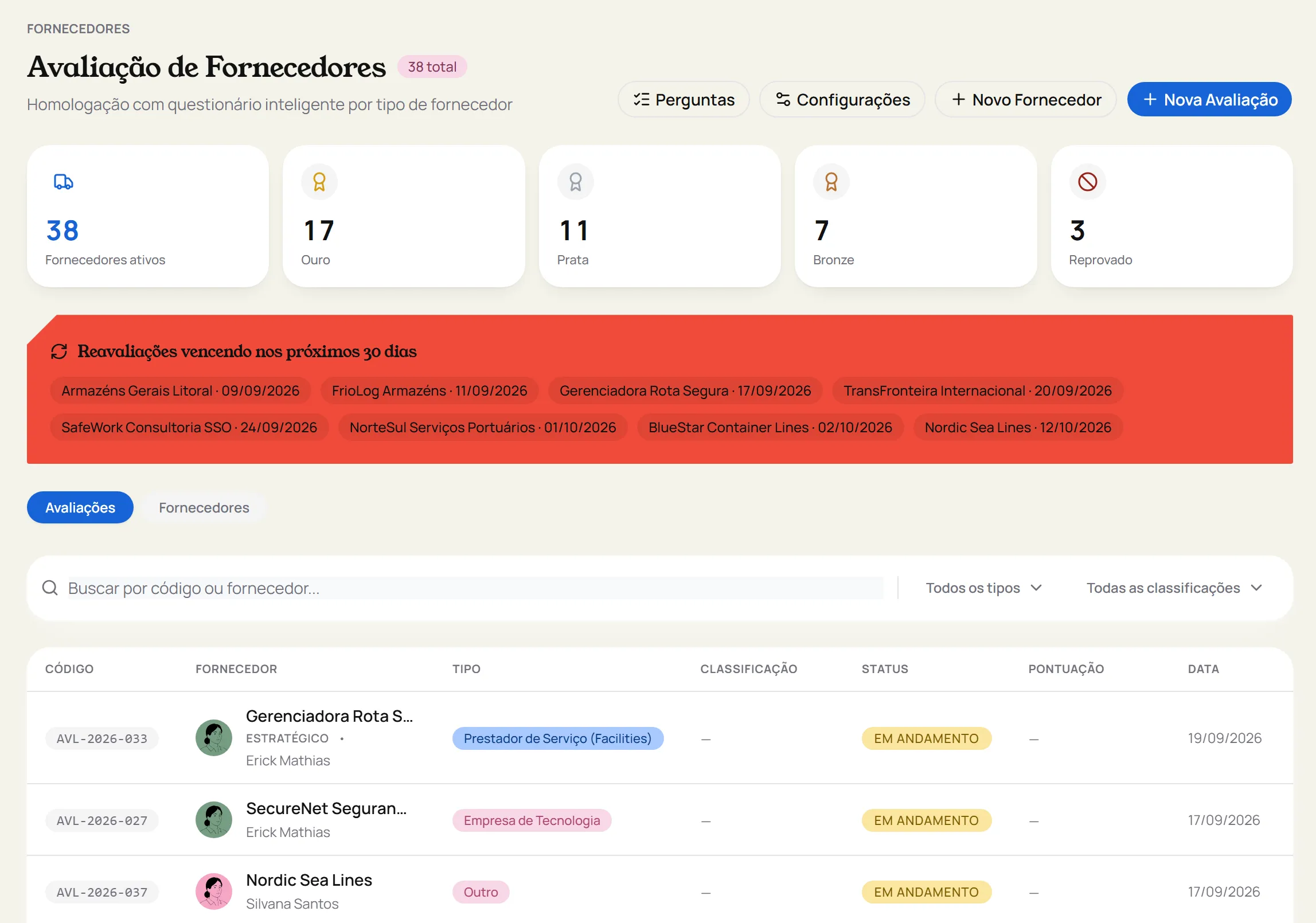Click the silver medal icon on Prata card
1316x923 pixels.
(575, 182)
